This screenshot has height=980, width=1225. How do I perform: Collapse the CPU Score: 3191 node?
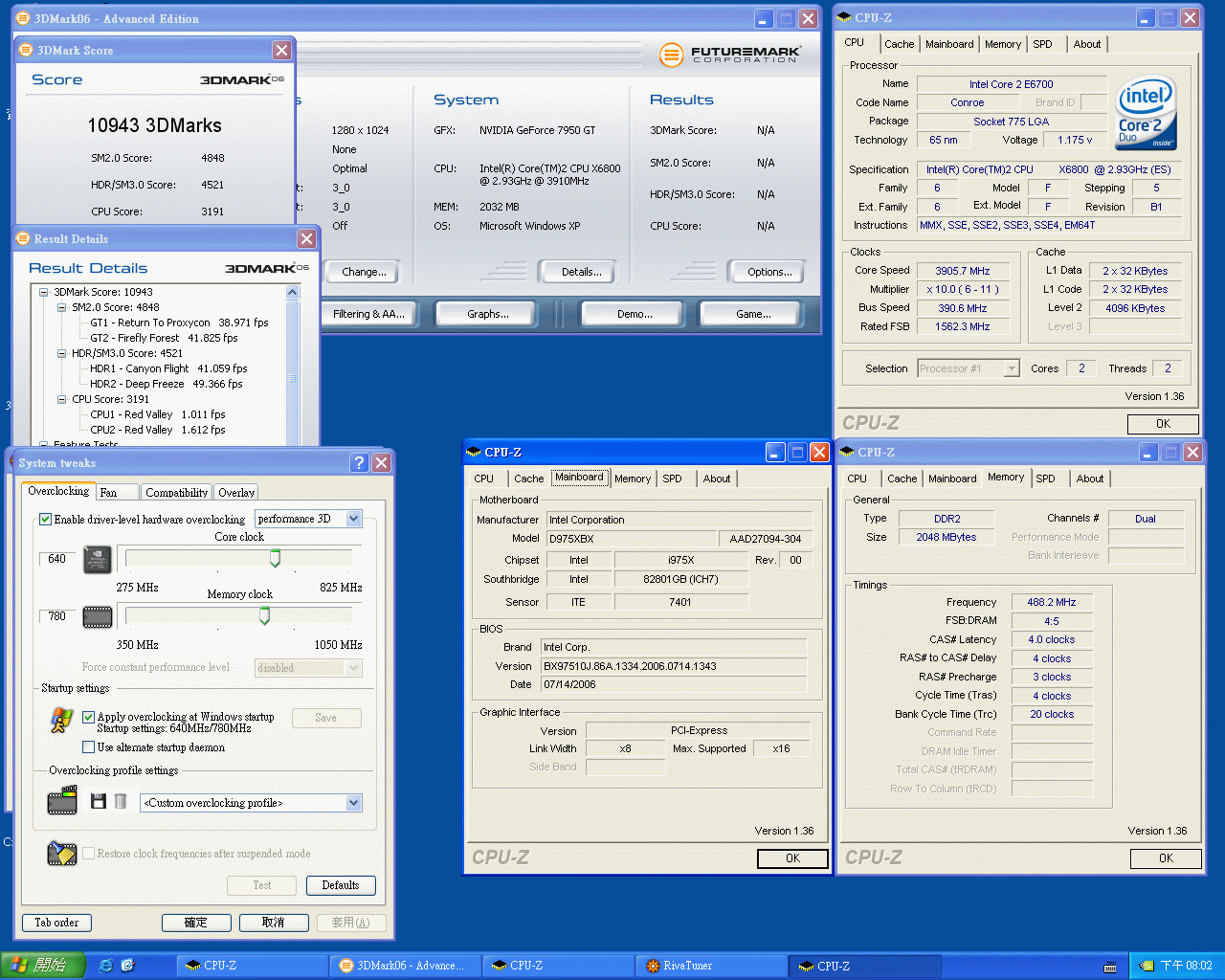[x=61, y=399]
